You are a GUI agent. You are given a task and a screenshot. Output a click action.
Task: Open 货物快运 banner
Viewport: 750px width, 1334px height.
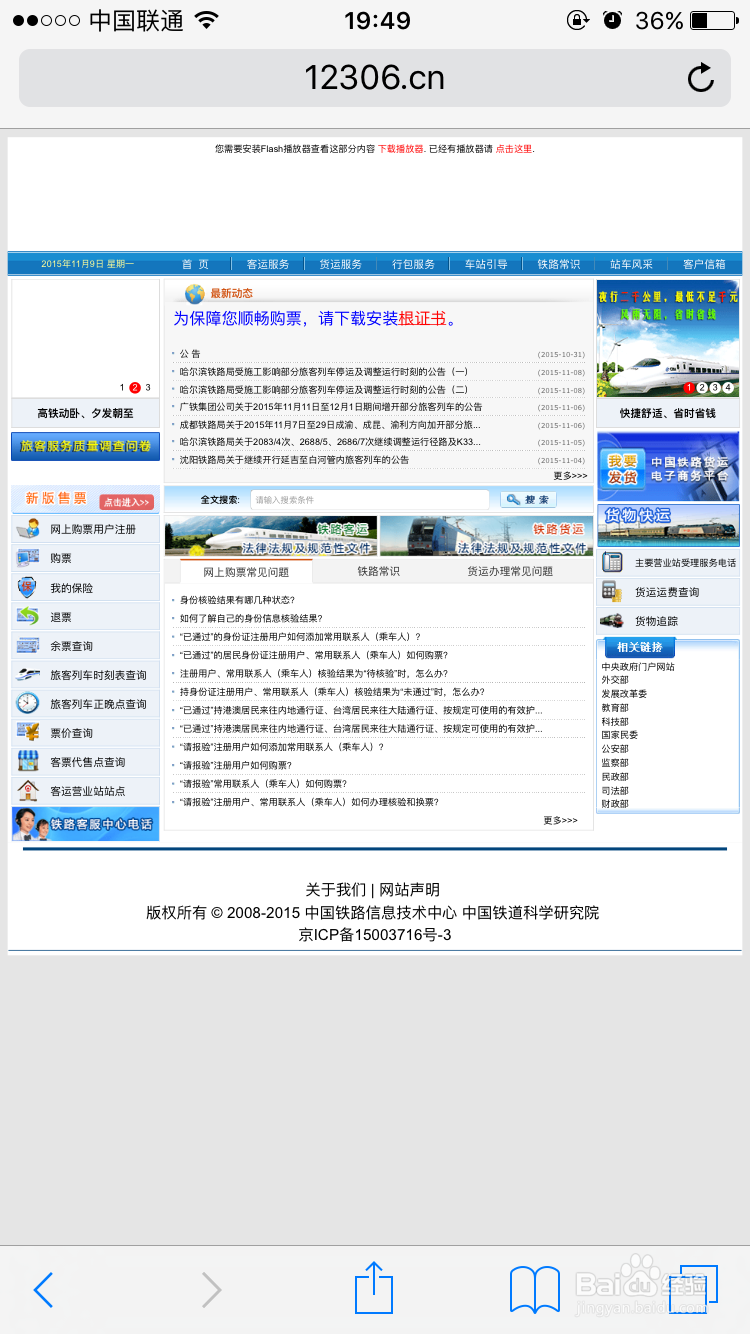coord(668,525)
